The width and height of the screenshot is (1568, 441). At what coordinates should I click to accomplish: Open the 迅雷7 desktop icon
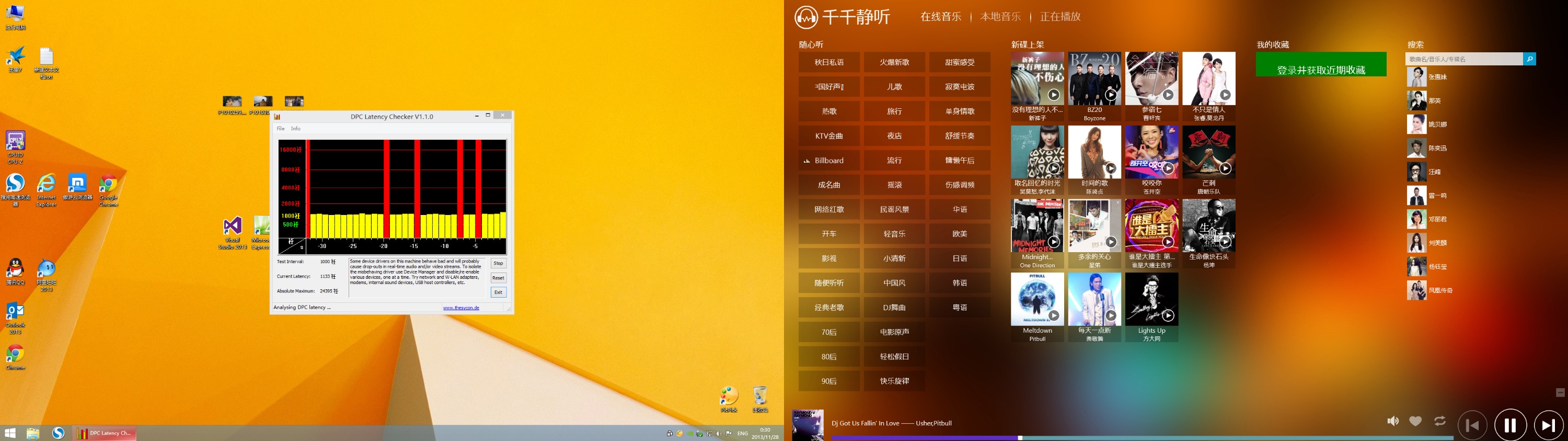point(15,59)
